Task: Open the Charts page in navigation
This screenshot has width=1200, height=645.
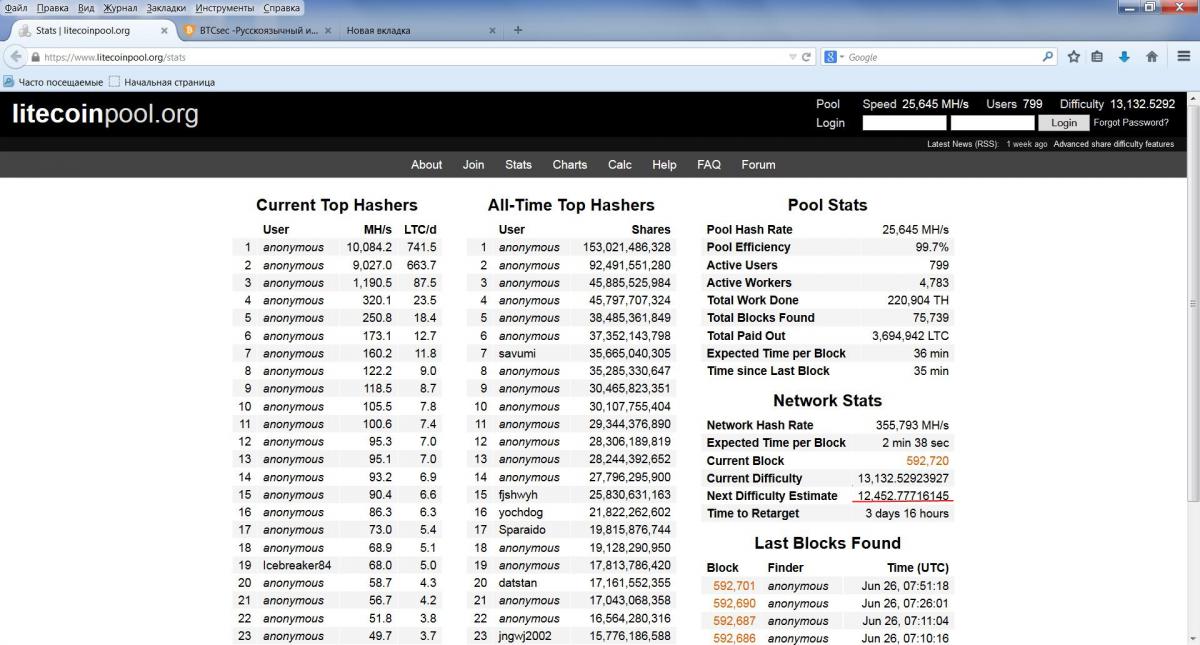Action: pos(570,165)
